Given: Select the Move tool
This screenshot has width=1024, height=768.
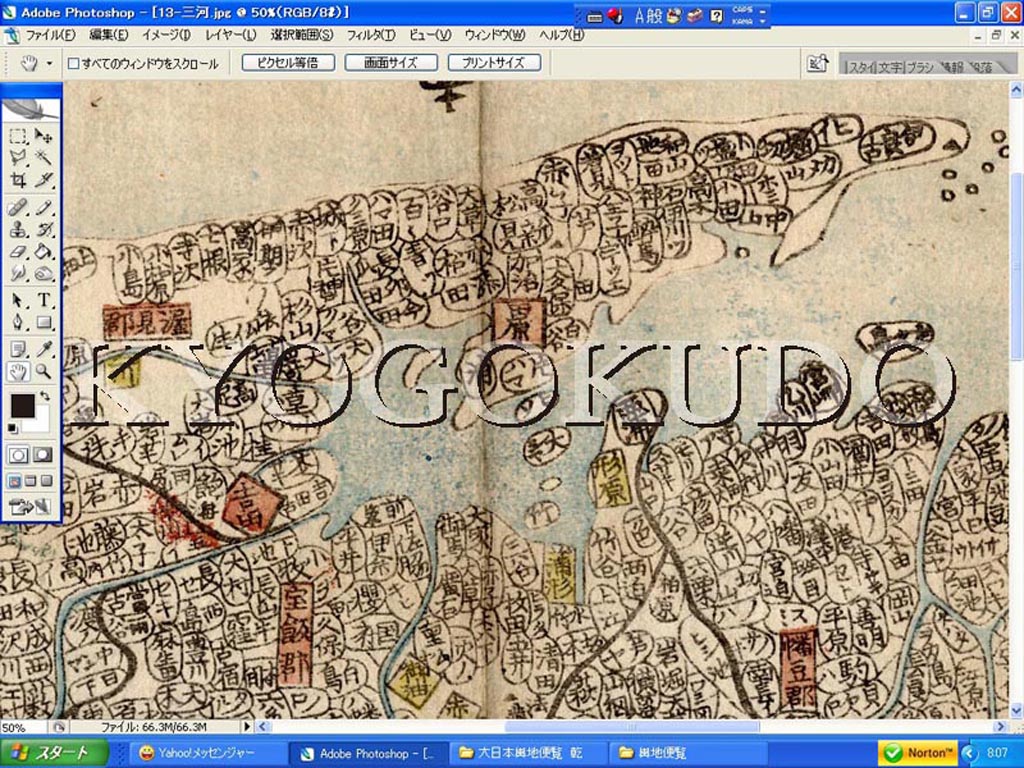Looking at the screenshot, I should coord(44,136).
